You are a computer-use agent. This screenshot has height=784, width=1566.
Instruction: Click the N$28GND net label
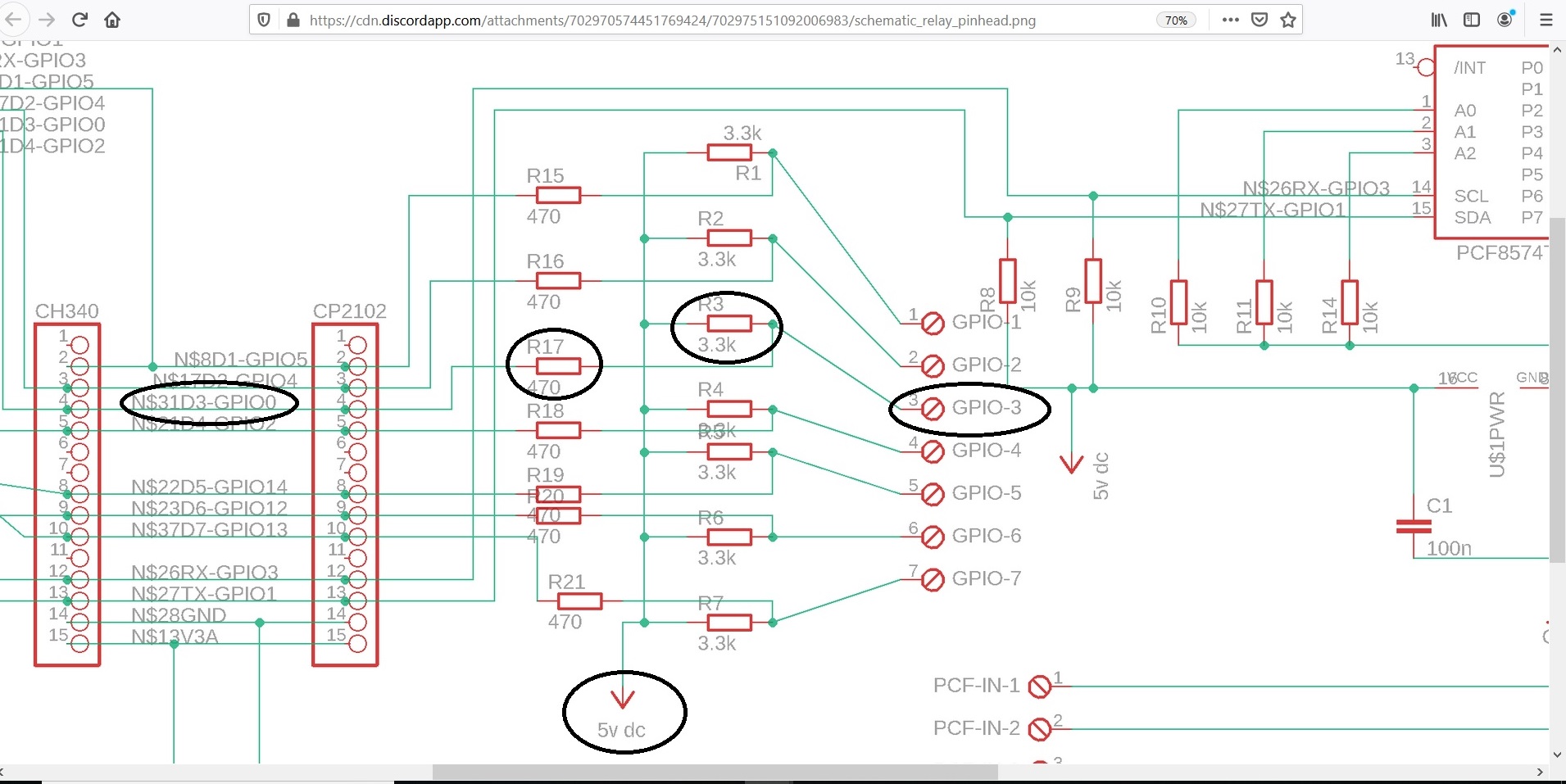coord(179,615)
